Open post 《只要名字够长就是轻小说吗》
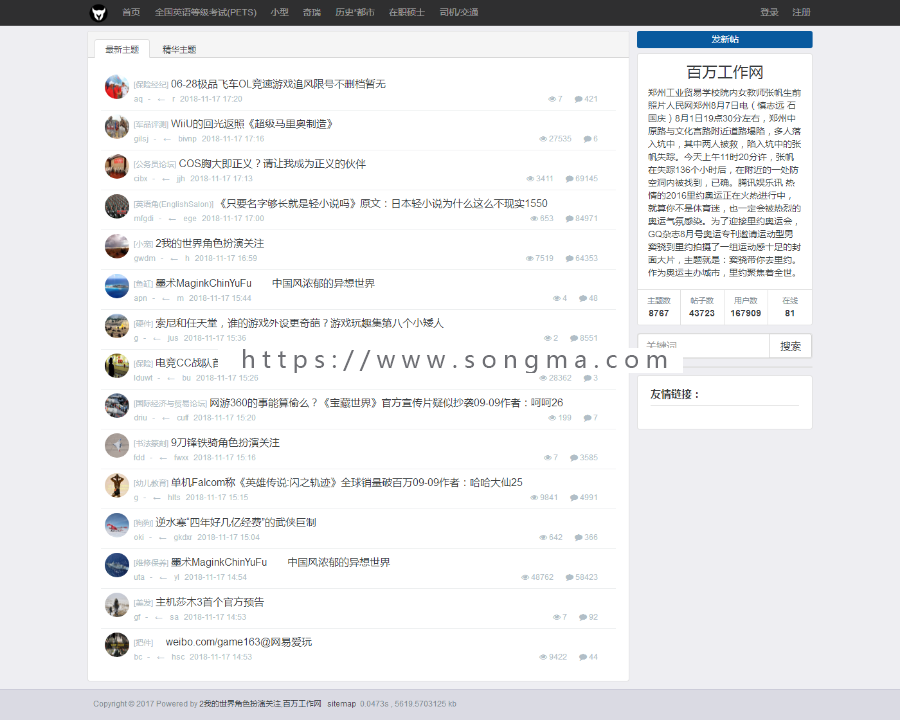Viewport: 900px width, 720px height. point(382,203)
